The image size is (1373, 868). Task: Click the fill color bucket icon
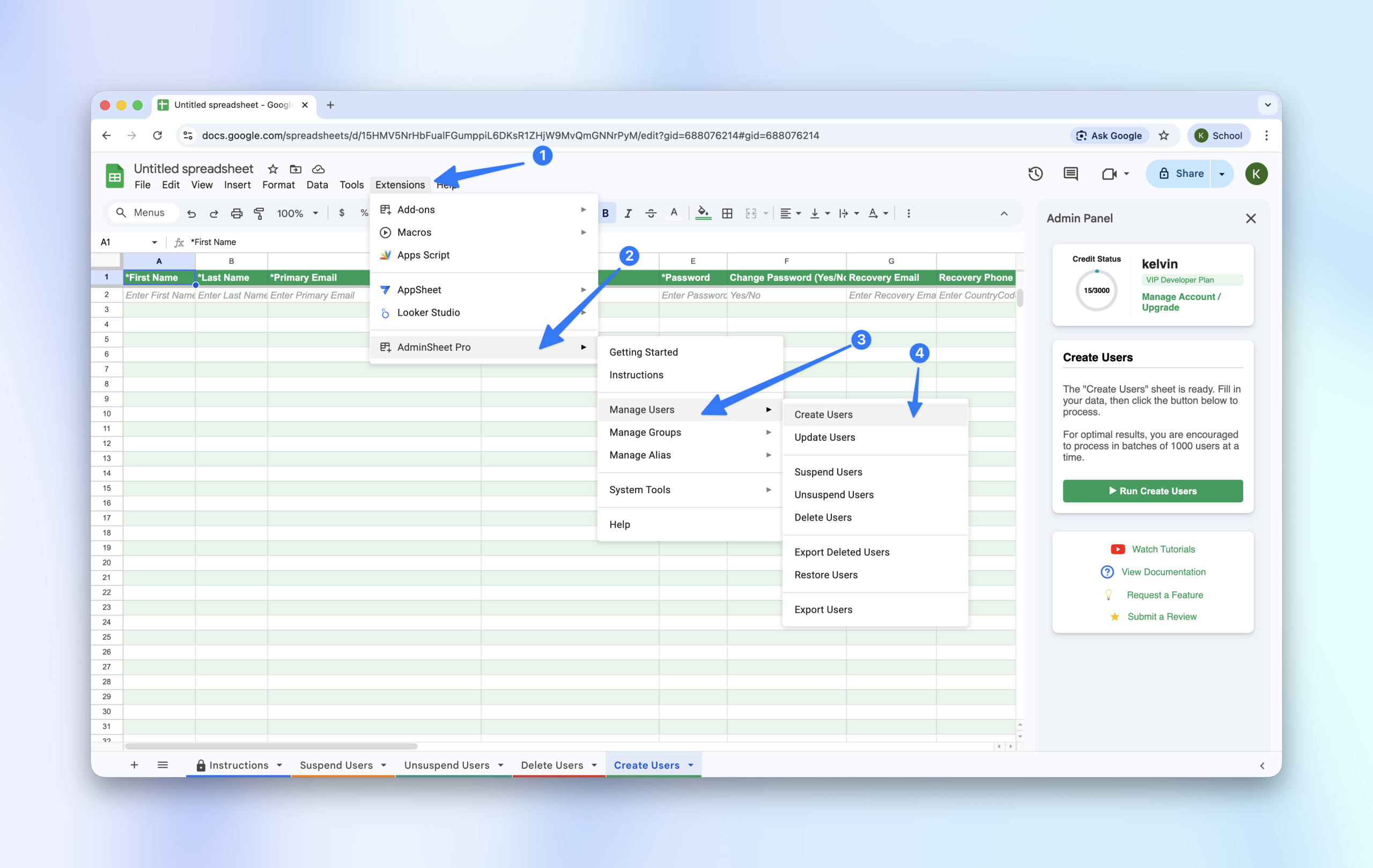tap(703, 213)
